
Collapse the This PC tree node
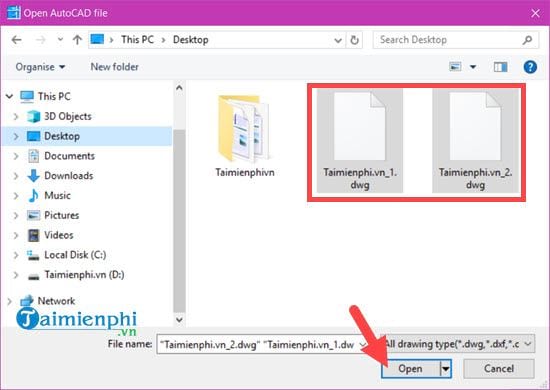coord(9,96)
